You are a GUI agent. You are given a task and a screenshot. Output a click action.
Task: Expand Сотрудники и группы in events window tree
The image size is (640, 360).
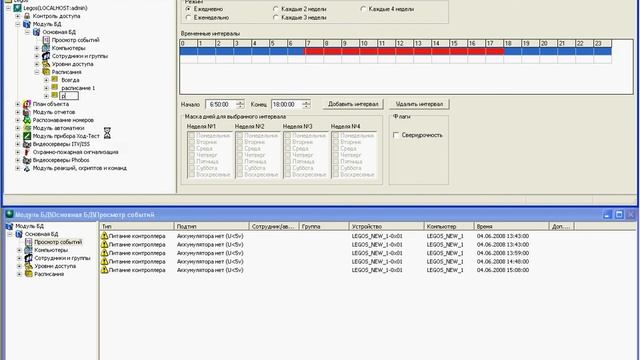point(19,258)
